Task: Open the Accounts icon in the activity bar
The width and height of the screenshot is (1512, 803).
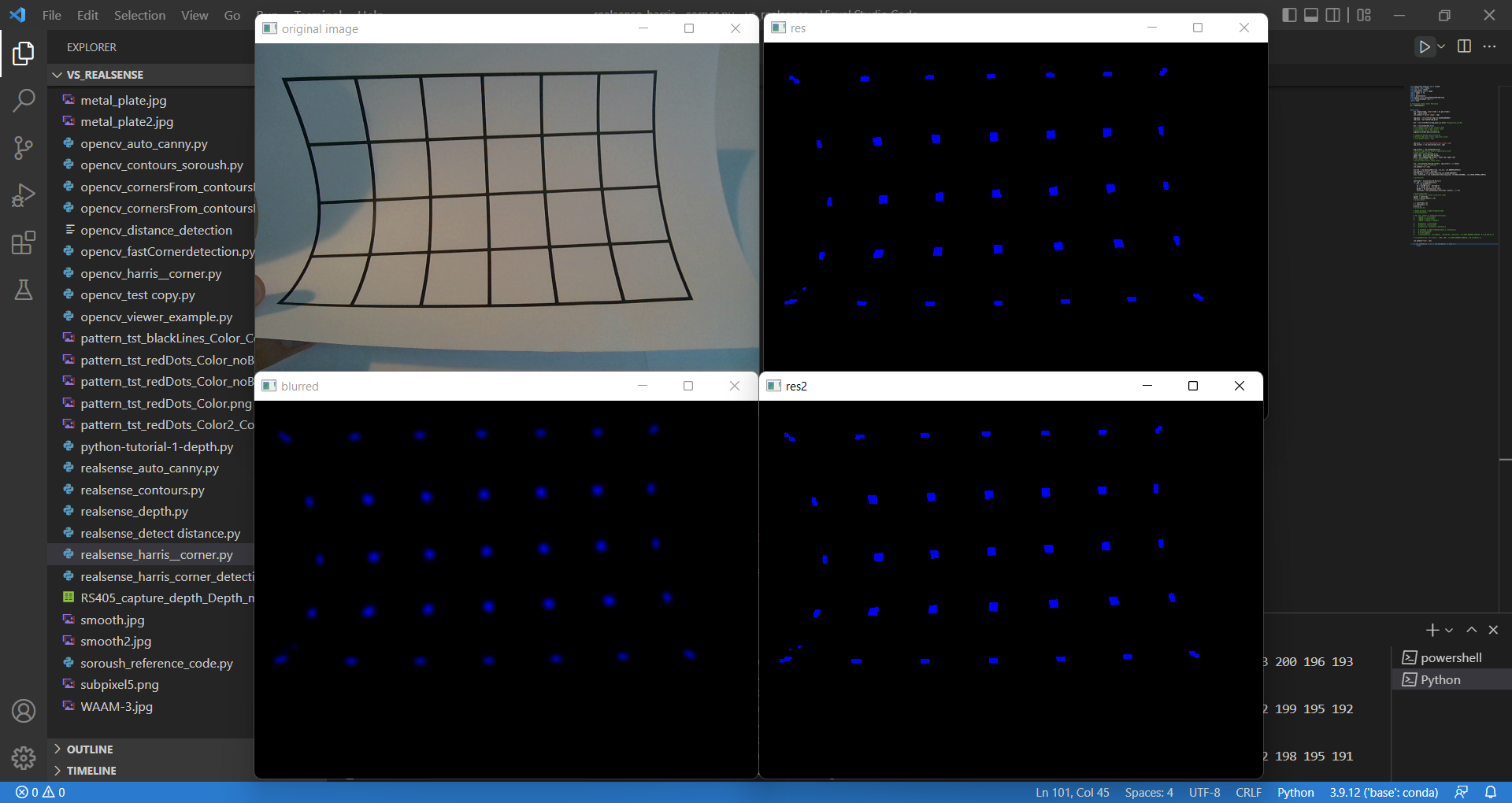Action: pyautogui.click(x=24, y=711)
